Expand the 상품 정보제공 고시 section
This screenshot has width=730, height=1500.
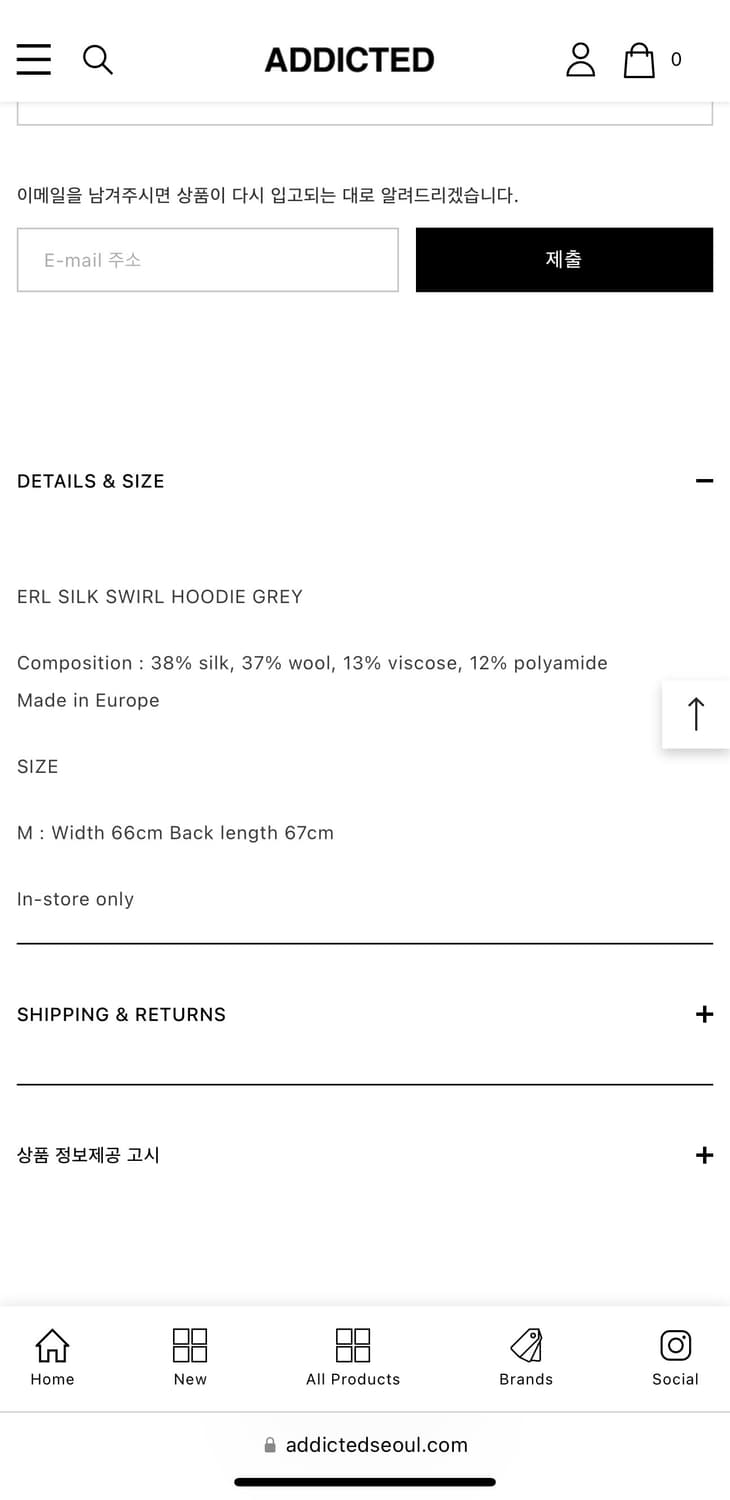tap(704, 1155)
